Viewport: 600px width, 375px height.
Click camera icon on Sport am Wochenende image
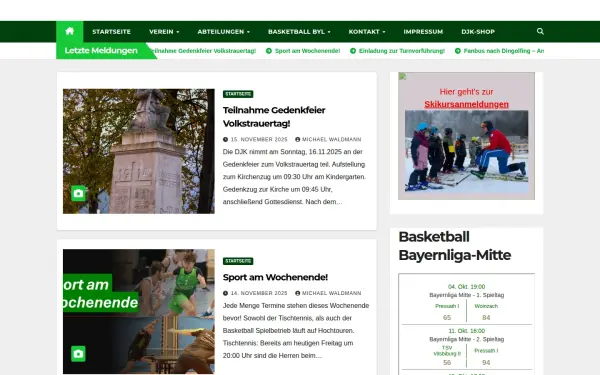(78, 354)
